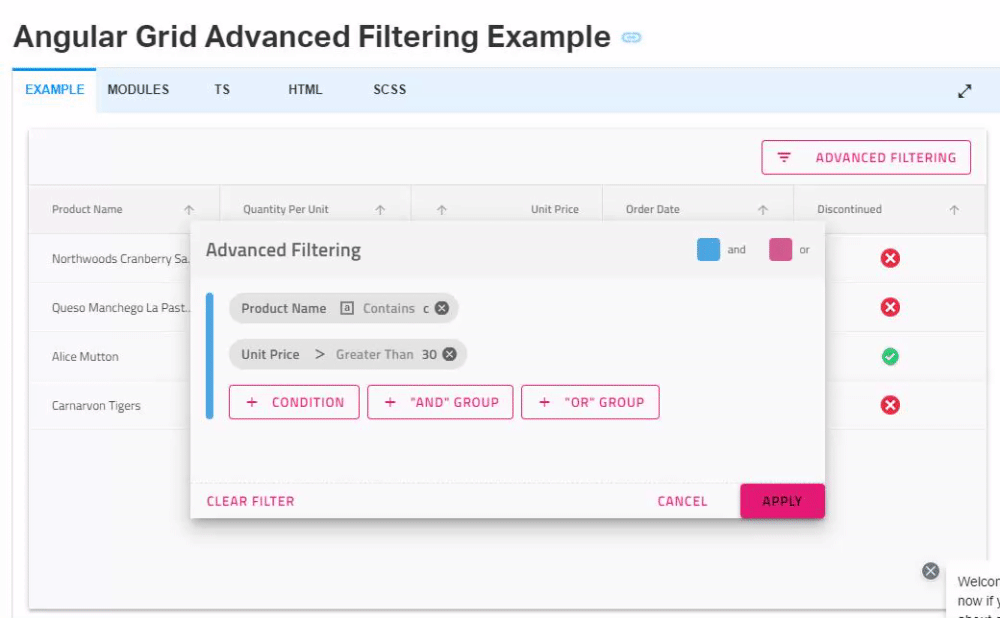Screen dimensions: 1000x618
Task: Open the HTML tab
Action: 305,89
